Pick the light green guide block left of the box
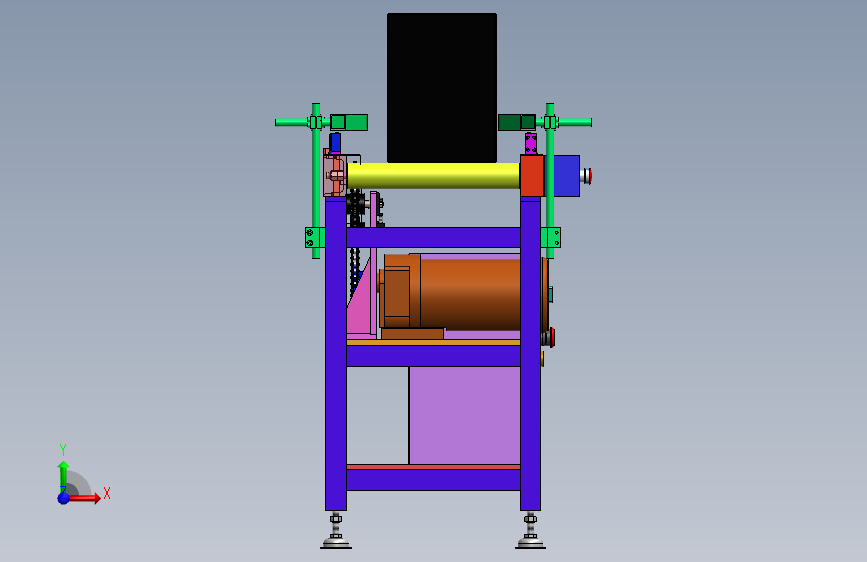This screenshot has height=562, width=867. pos(349,122)
